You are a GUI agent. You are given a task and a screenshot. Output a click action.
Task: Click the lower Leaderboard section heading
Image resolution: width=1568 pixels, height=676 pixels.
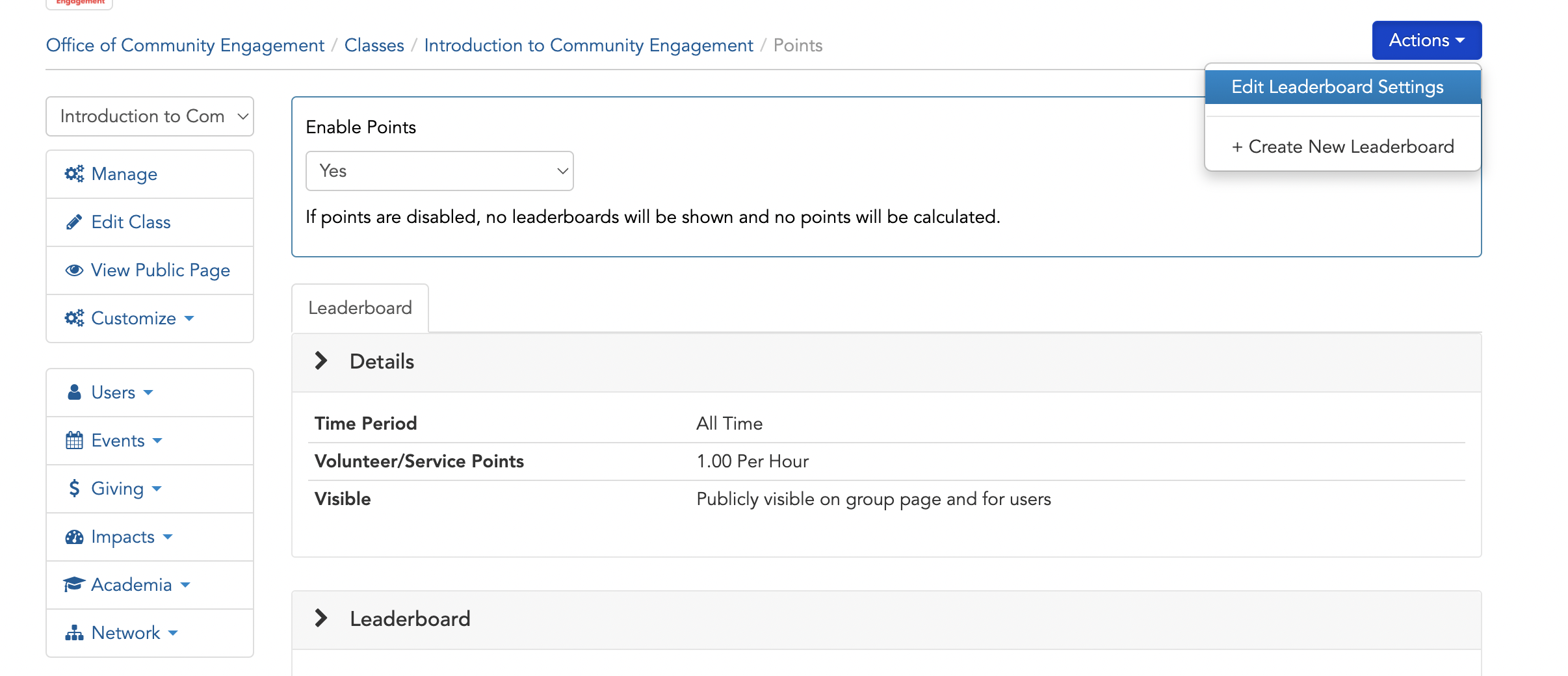coord(410,619)
